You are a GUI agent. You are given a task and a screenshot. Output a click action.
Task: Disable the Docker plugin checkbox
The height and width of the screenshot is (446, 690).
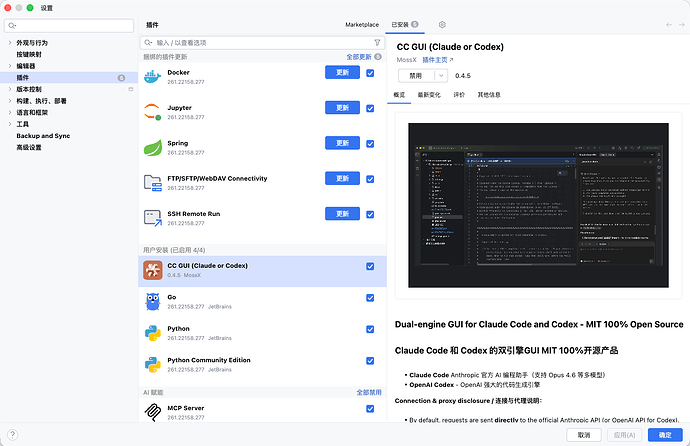click(x=370, y=73)
